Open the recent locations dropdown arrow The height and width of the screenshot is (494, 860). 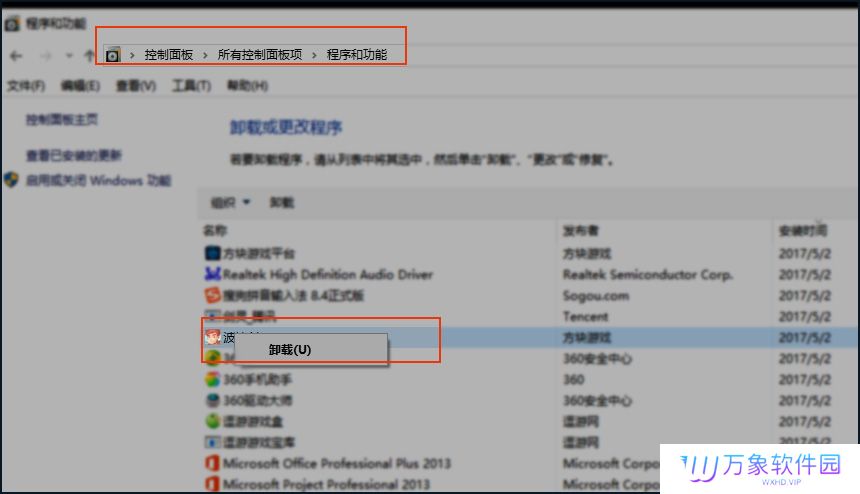(x=69, y=55)
